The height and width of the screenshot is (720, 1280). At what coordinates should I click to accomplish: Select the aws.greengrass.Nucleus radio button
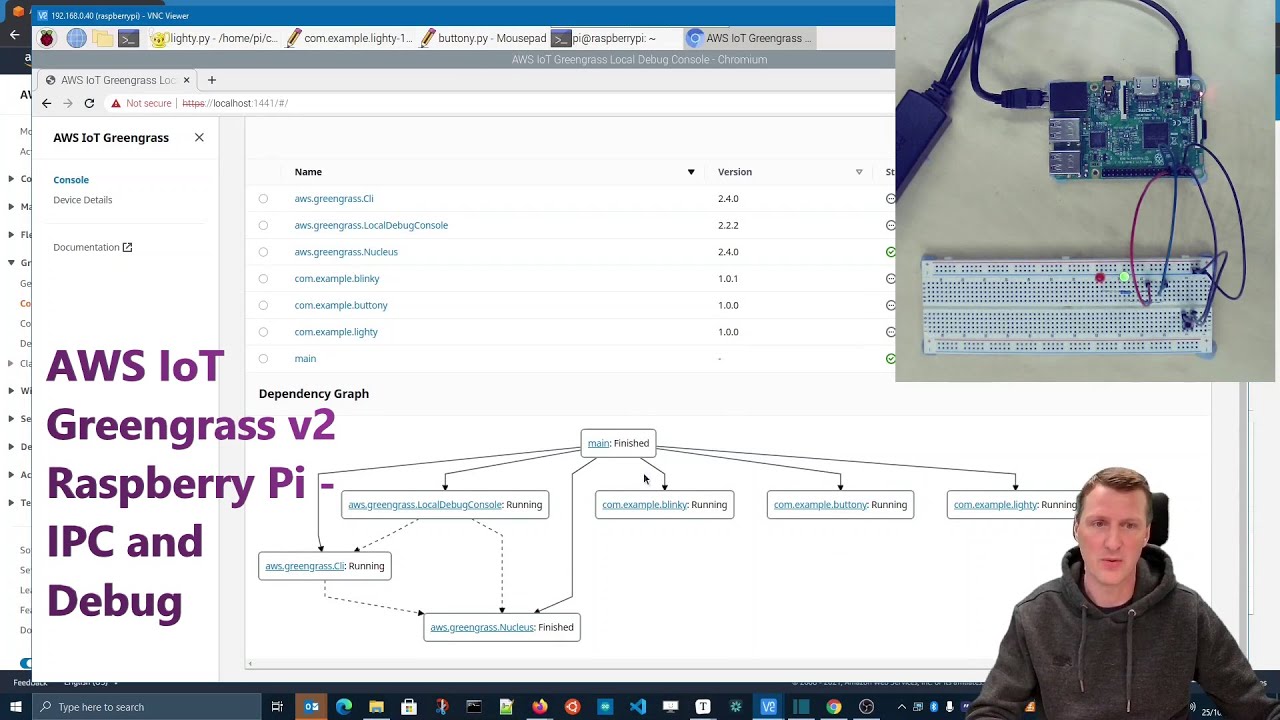pyautogui.click(x=263, y=252)
